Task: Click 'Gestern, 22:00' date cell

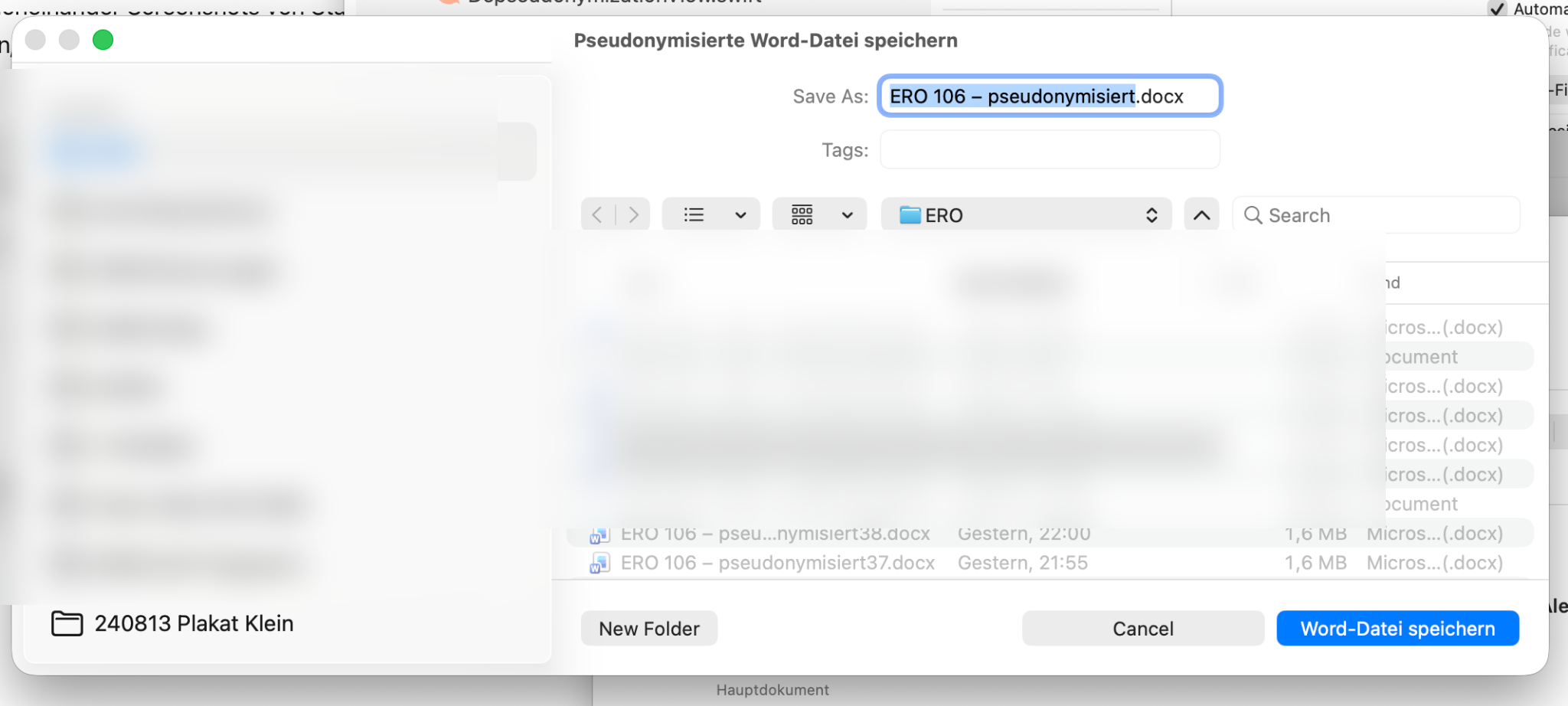Action: [1024, 534]
